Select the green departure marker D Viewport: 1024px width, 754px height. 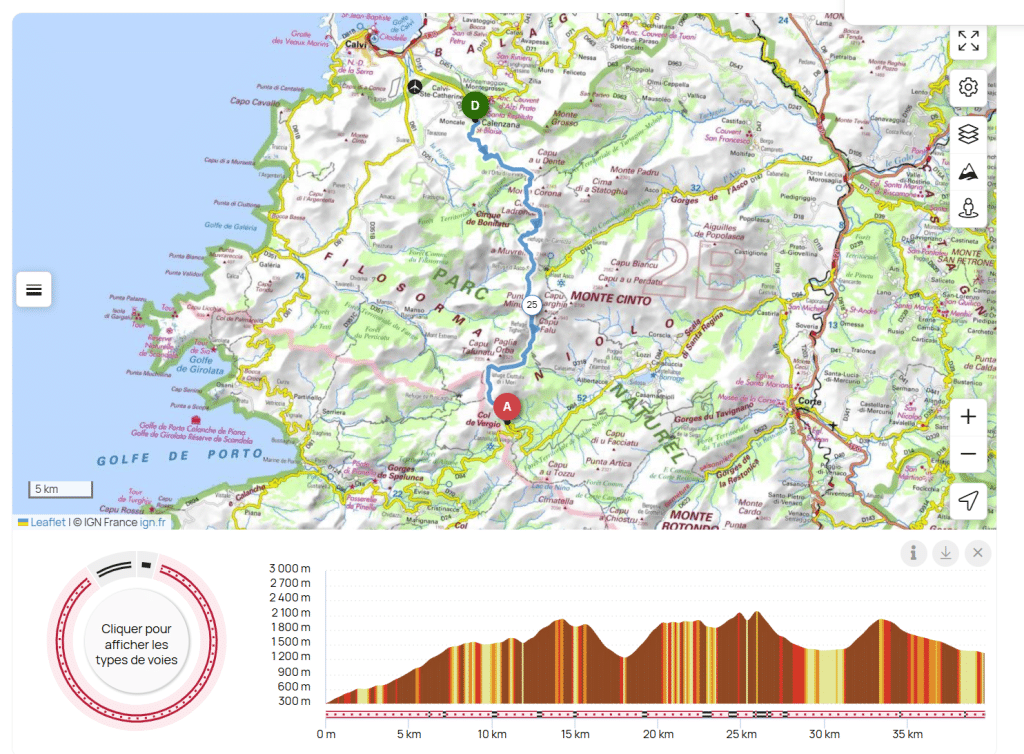475,106
